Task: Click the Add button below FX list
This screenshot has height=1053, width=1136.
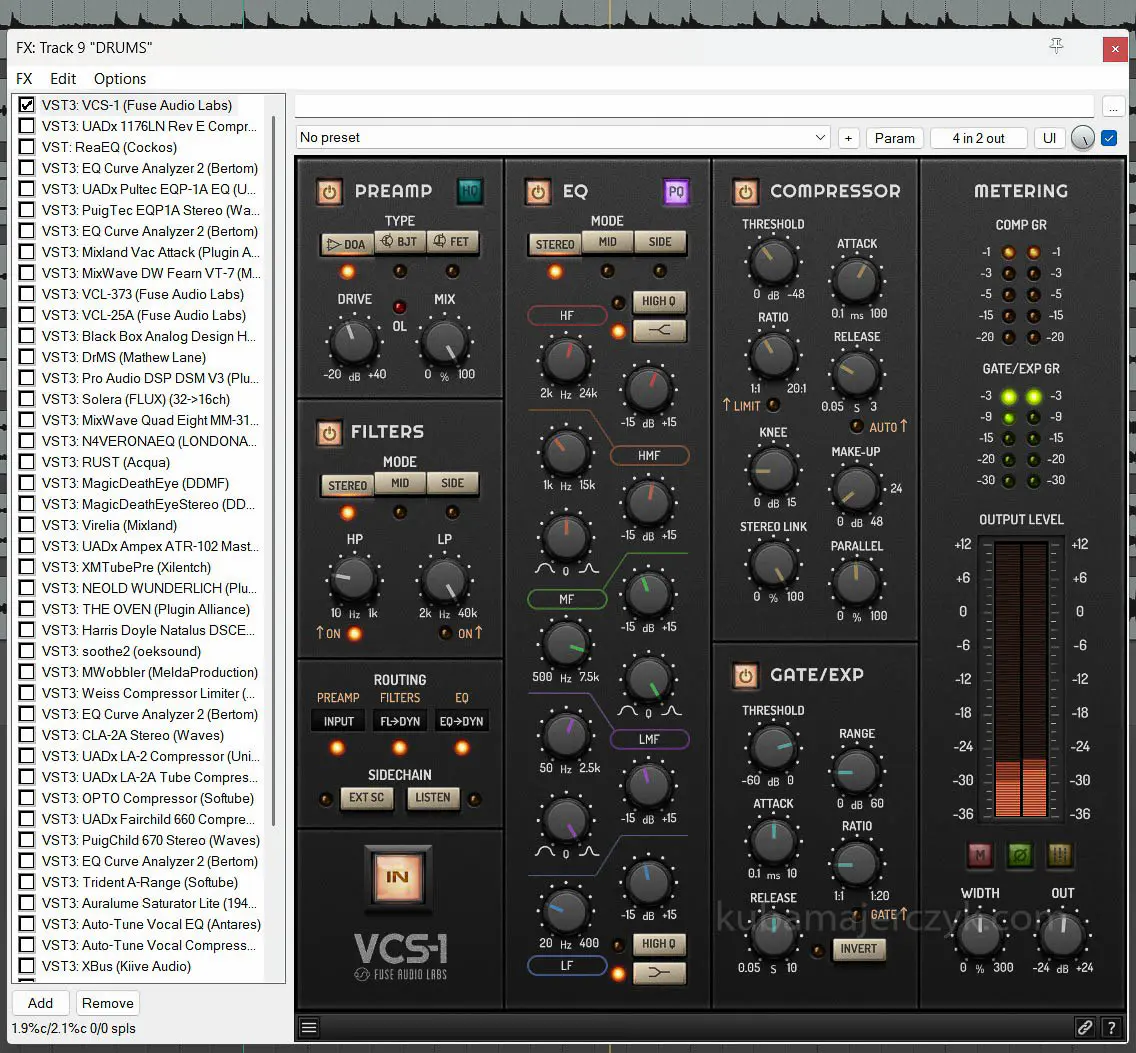Action: (x=40, y=1003)
